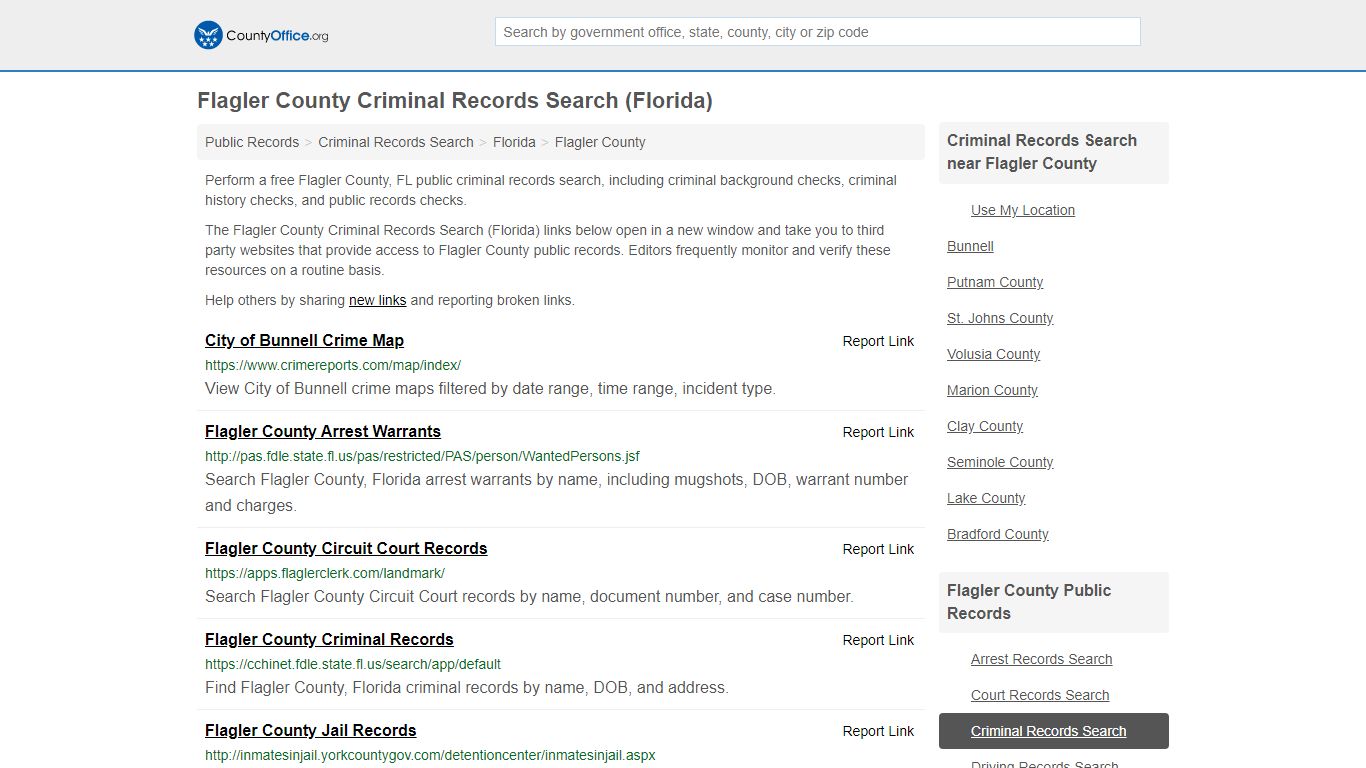
Task: Open Public Records breadcrumb
Action: [x=252, y=142]
